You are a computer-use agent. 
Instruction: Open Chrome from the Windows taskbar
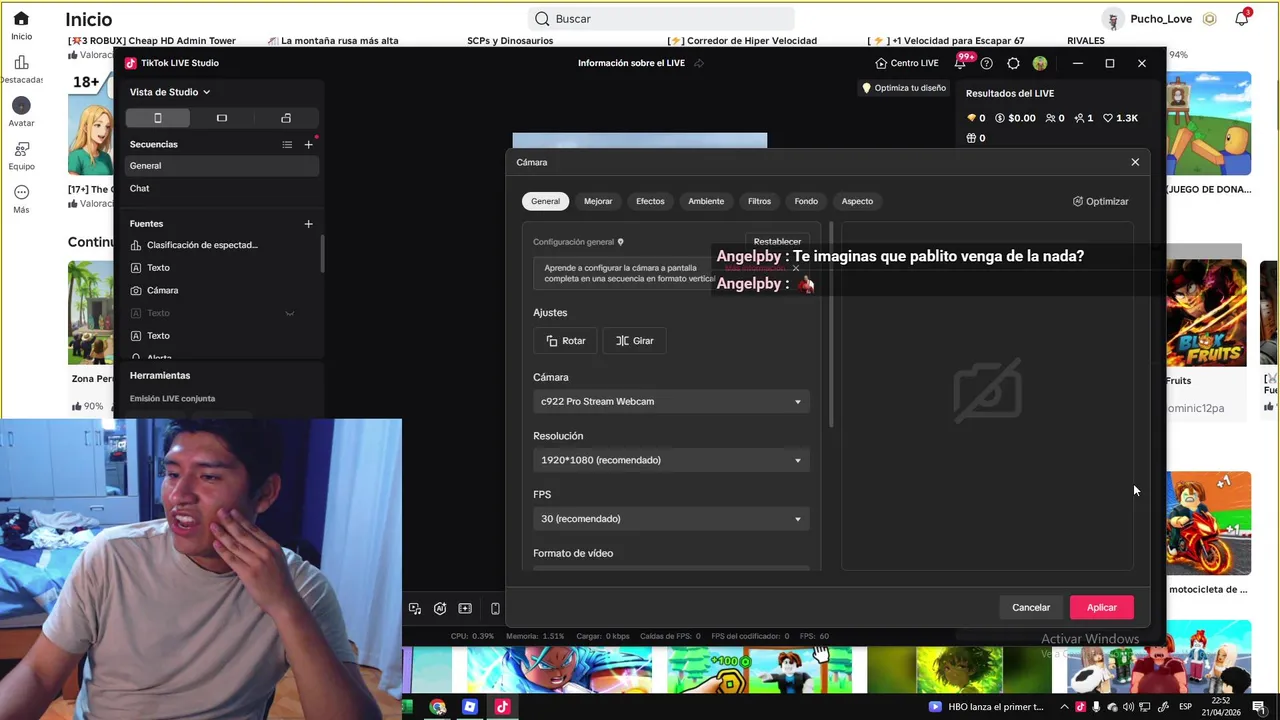pyautogui.click(x=438, y=707)
